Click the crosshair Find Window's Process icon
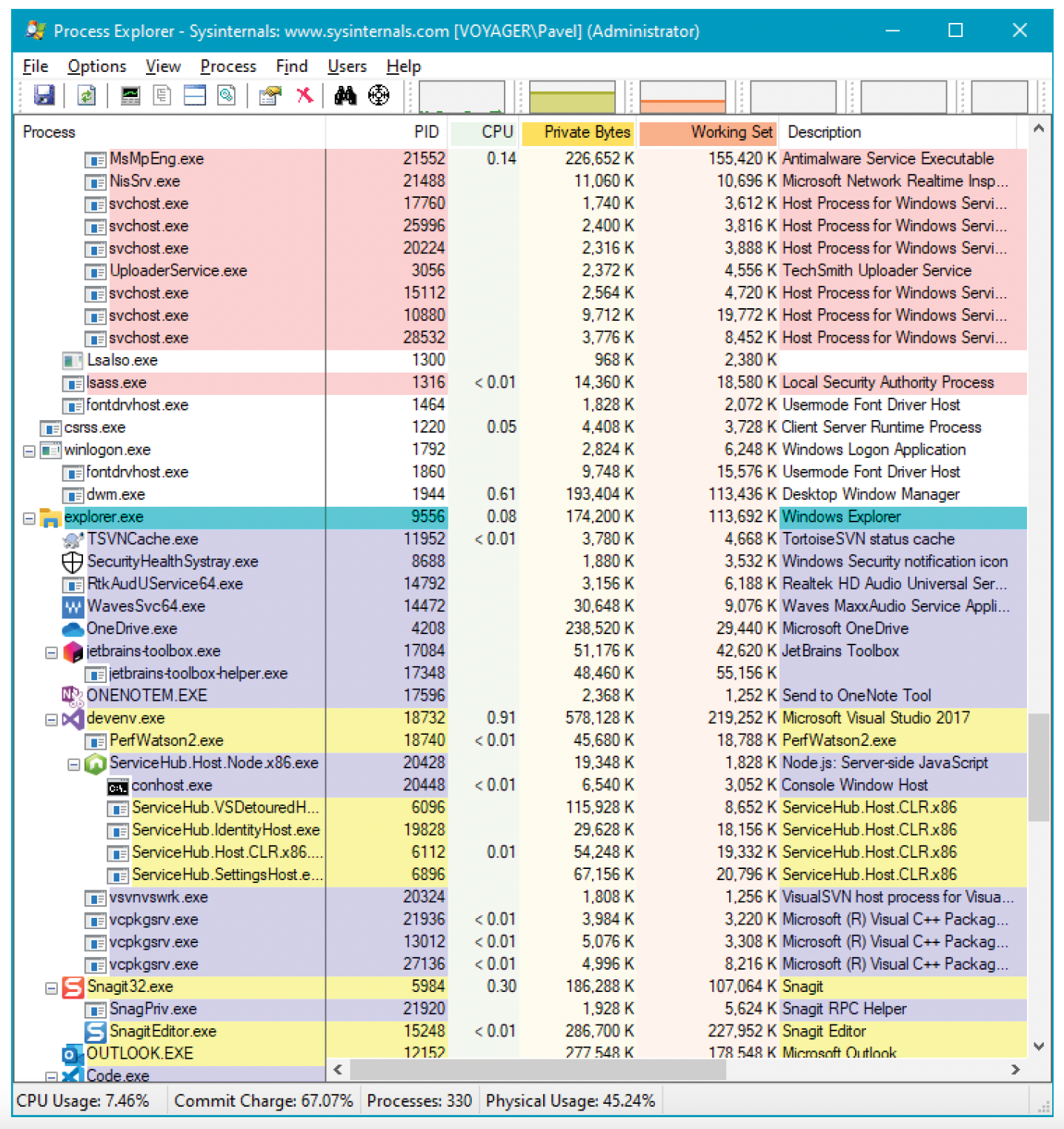Screen dimensions: 1064x1129 coord(379,96)
